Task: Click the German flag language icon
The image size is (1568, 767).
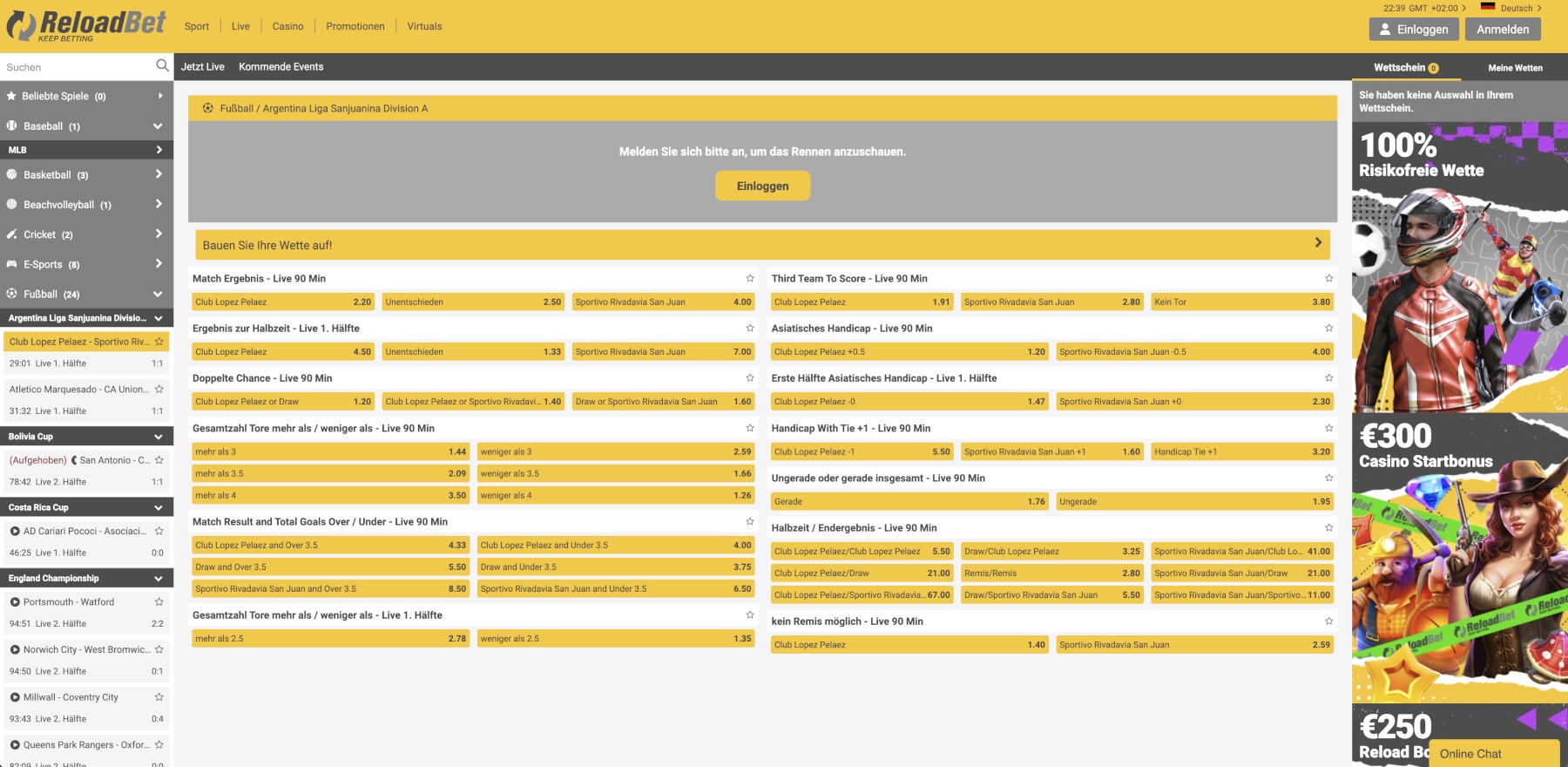Action: (1487, 7)
